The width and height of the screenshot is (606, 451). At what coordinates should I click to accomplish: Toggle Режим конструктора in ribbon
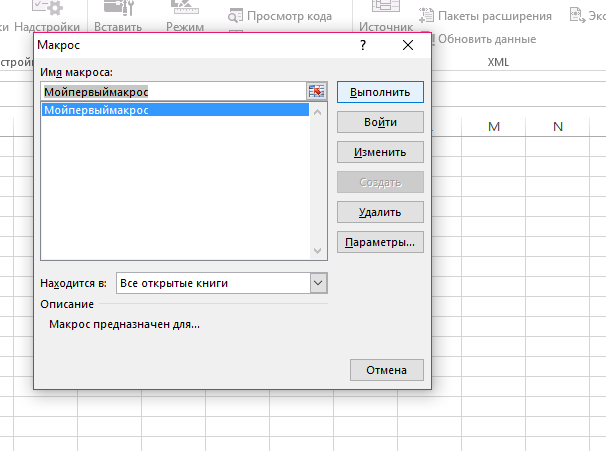tap(185, 19)
